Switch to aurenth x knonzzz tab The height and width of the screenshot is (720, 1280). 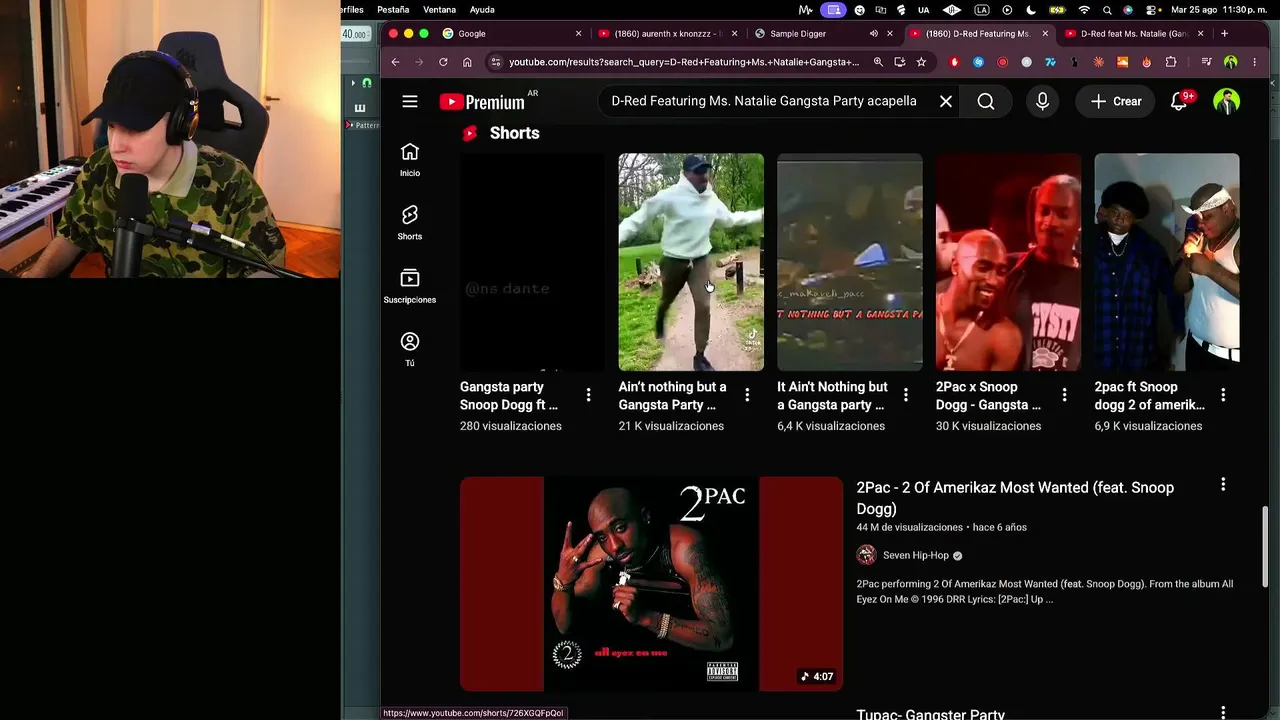pos(668,34)
